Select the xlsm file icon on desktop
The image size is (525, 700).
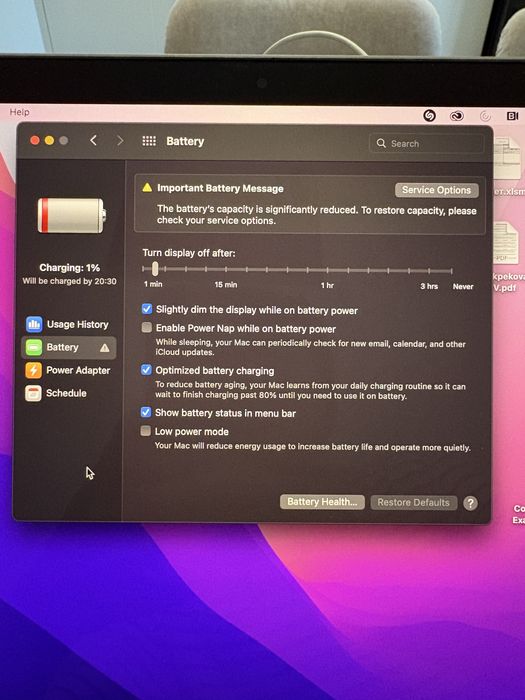tap(507, 158)
